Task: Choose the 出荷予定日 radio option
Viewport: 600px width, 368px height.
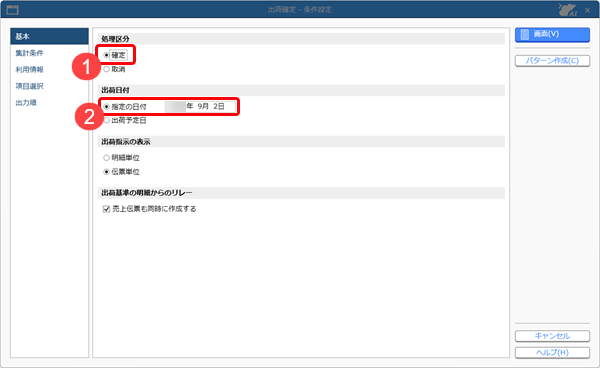Action: click(106, 120)
